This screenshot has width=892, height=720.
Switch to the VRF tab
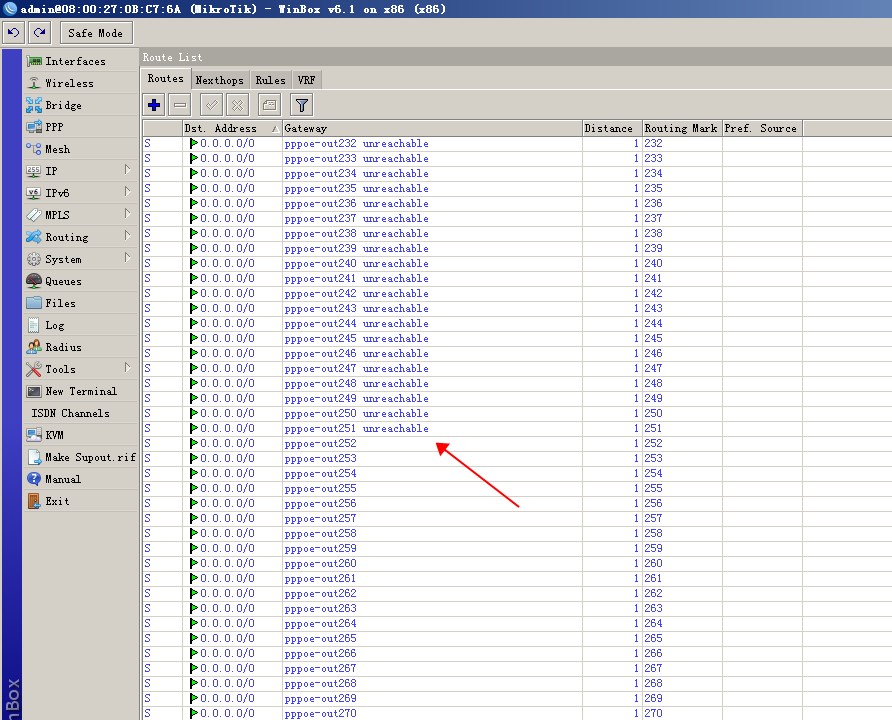pyautogui.click(x=307, y=80)
